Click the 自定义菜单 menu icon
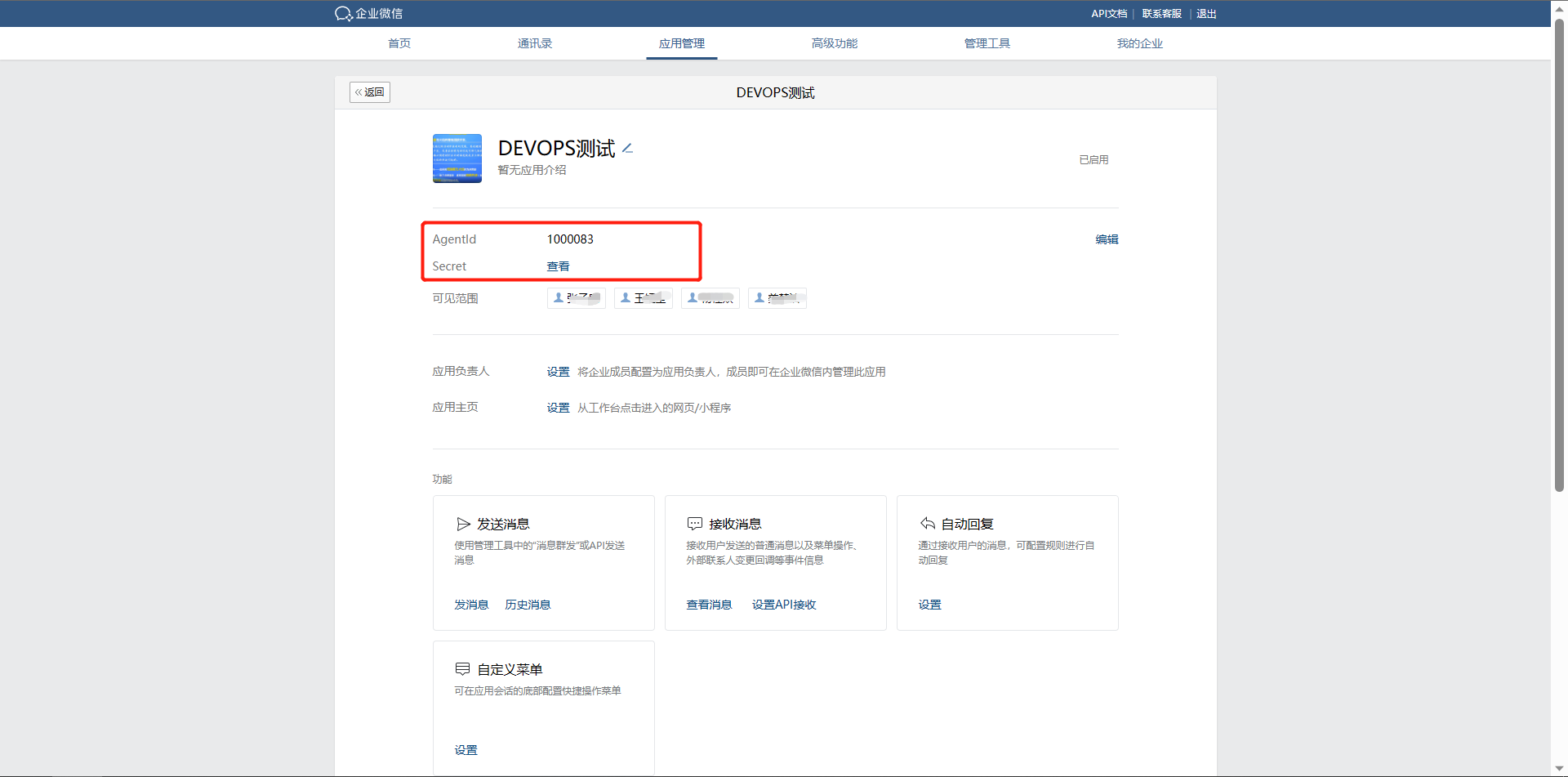The image size is (1568, 777). click(462, 669)
